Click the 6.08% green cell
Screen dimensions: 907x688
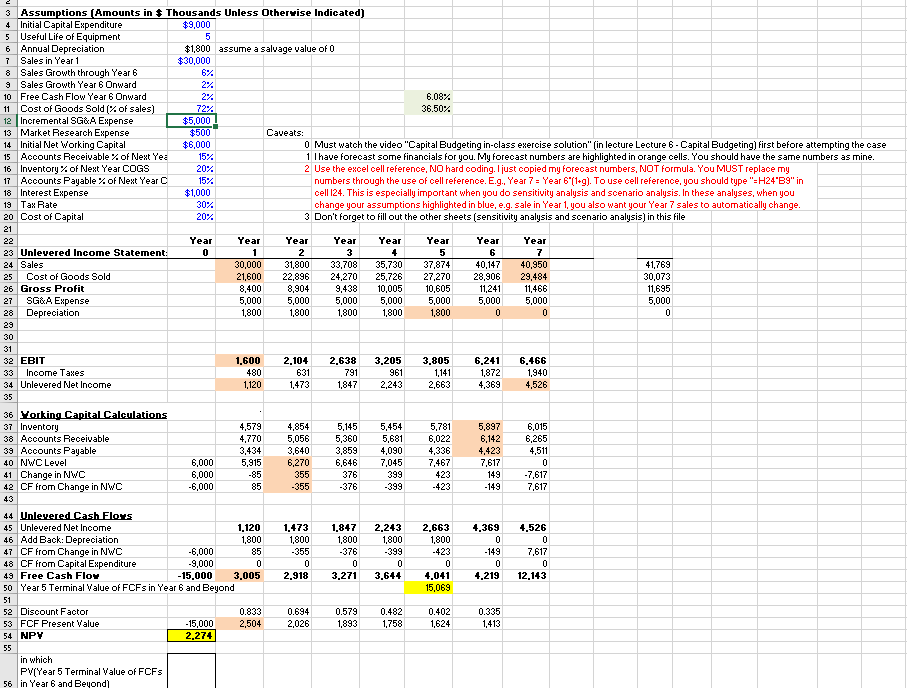click(x=428, y=97)
